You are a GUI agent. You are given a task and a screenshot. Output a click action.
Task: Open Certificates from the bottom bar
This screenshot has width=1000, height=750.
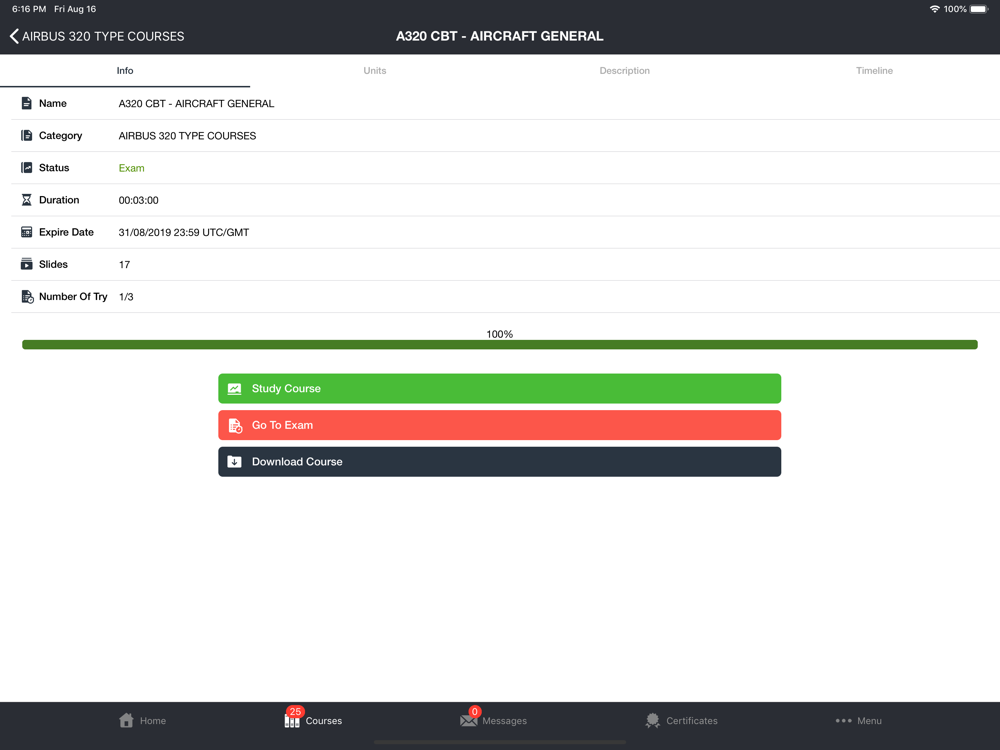[681, 721]
